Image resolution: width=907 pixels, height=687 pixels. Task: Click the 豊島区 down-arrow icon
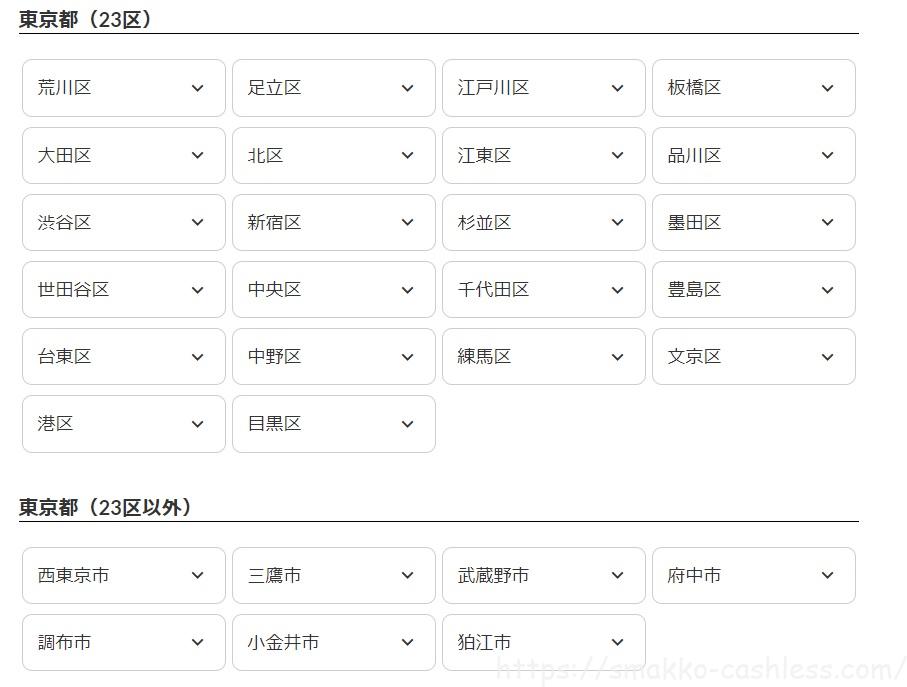pos(827,289)
